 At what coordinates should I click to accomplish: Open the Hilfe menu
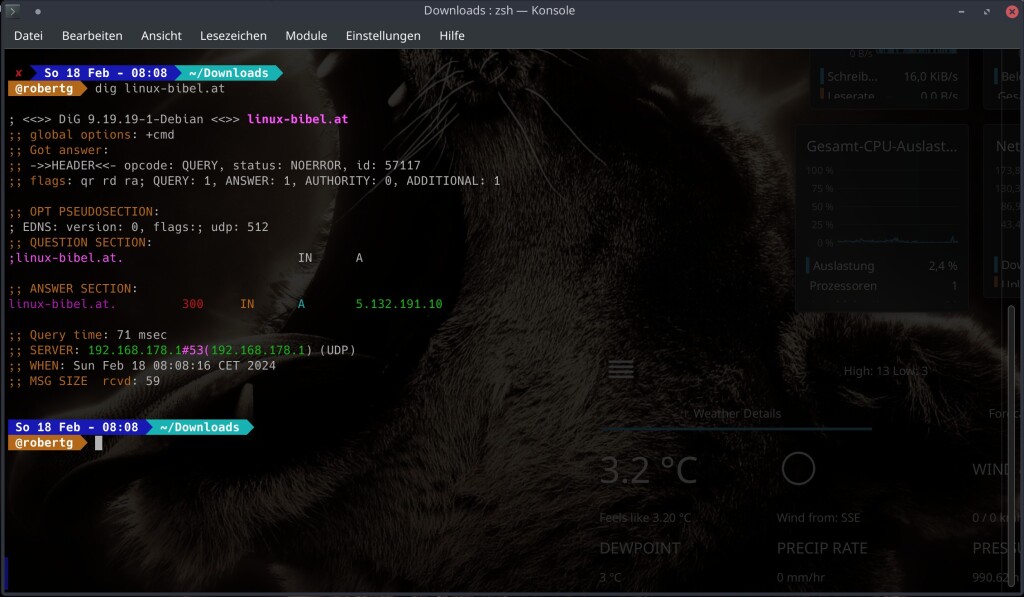452,36
